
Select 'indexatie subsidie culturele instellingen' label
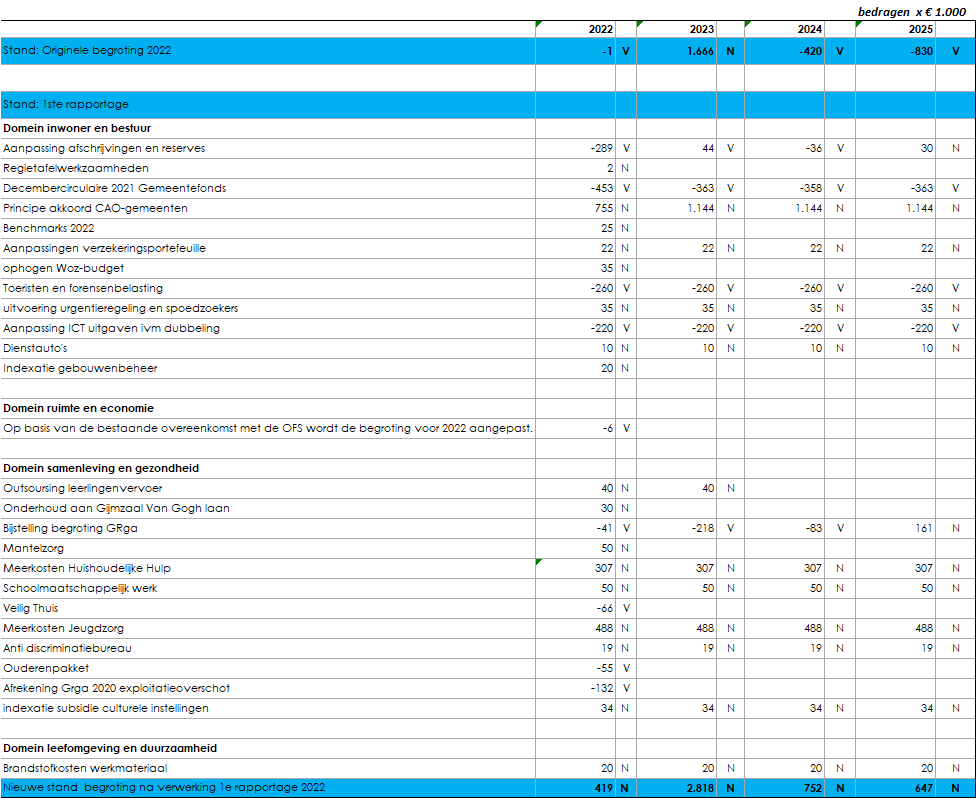[106, 708]
